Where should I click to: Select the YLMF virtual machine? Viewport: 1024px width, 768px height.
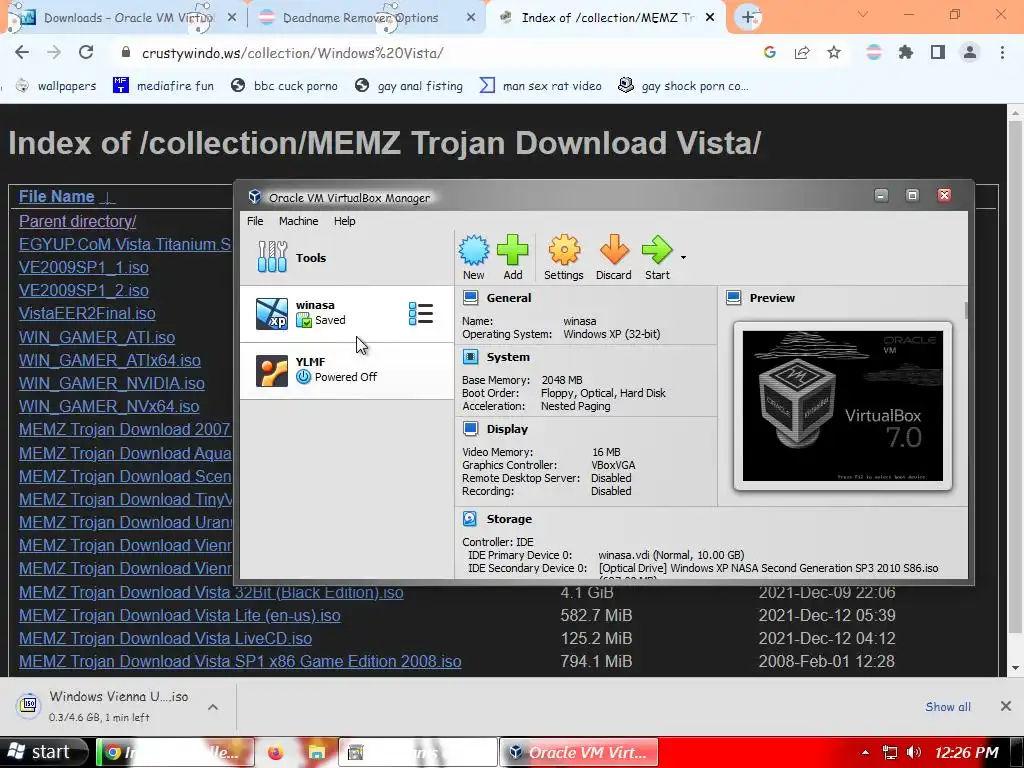pyautogui.click(x=346, y=370)
